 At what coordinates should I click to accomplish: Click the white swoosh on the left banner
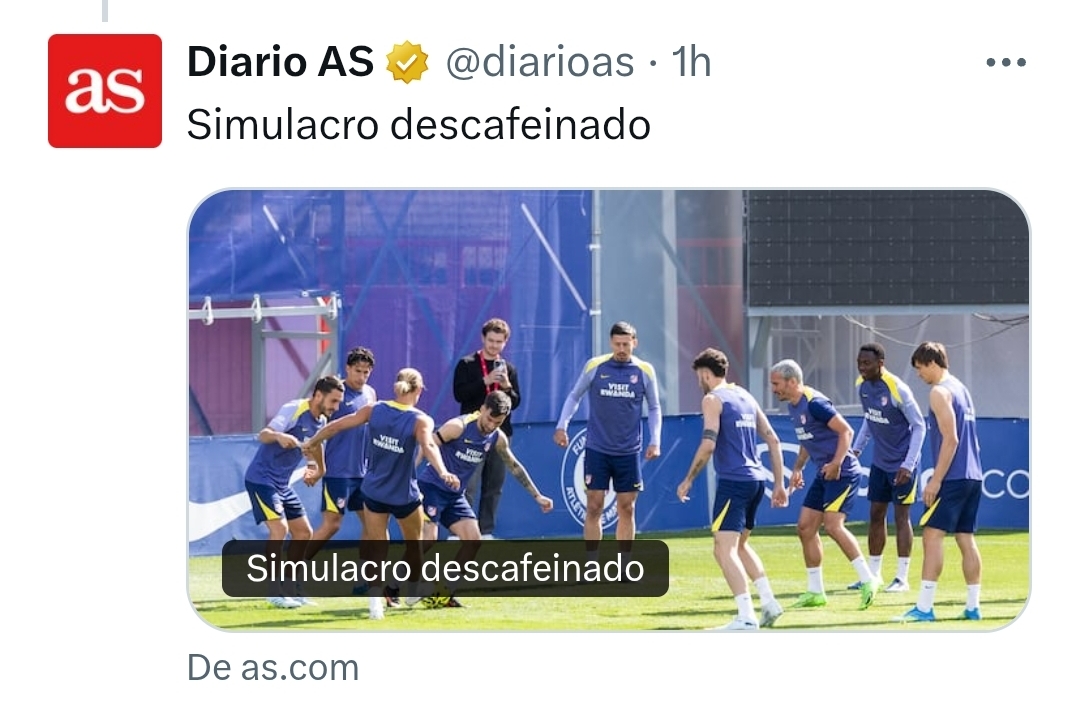click(x=220, y=513)
